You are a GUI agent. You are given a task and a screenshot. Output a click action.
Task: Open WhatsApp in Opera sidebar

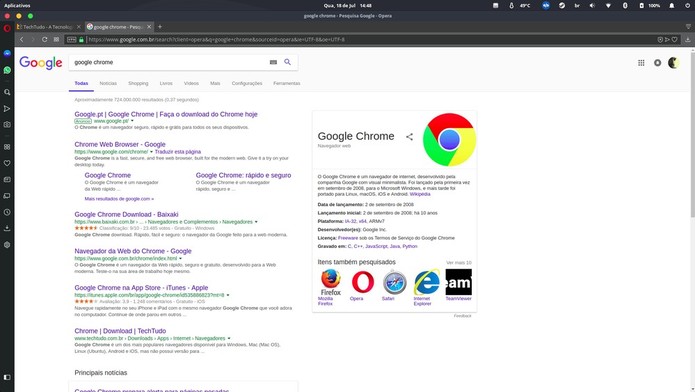[7, 70]
